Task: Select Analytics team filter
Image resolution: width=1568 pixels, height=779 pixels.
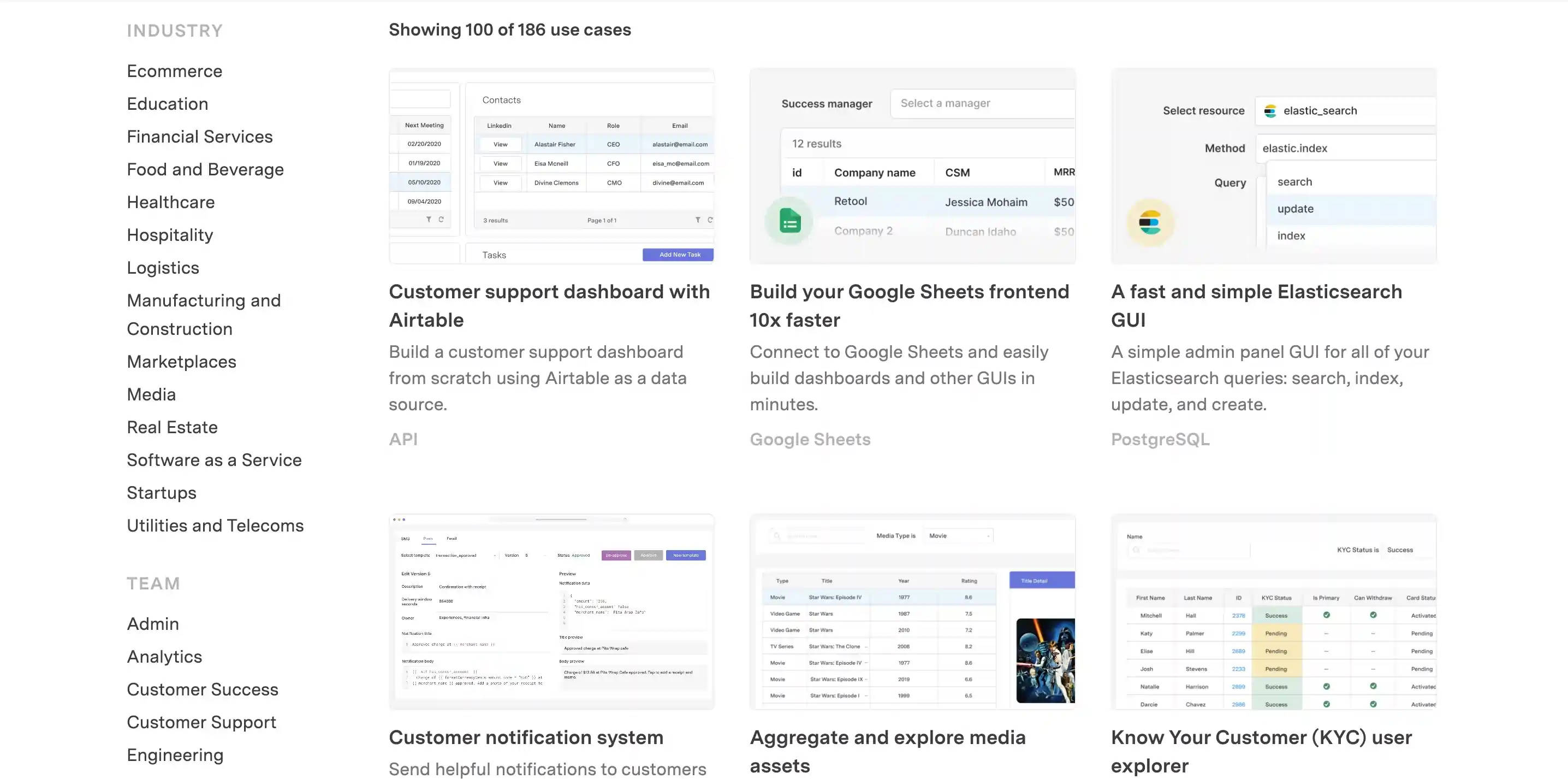Action: 164,656
